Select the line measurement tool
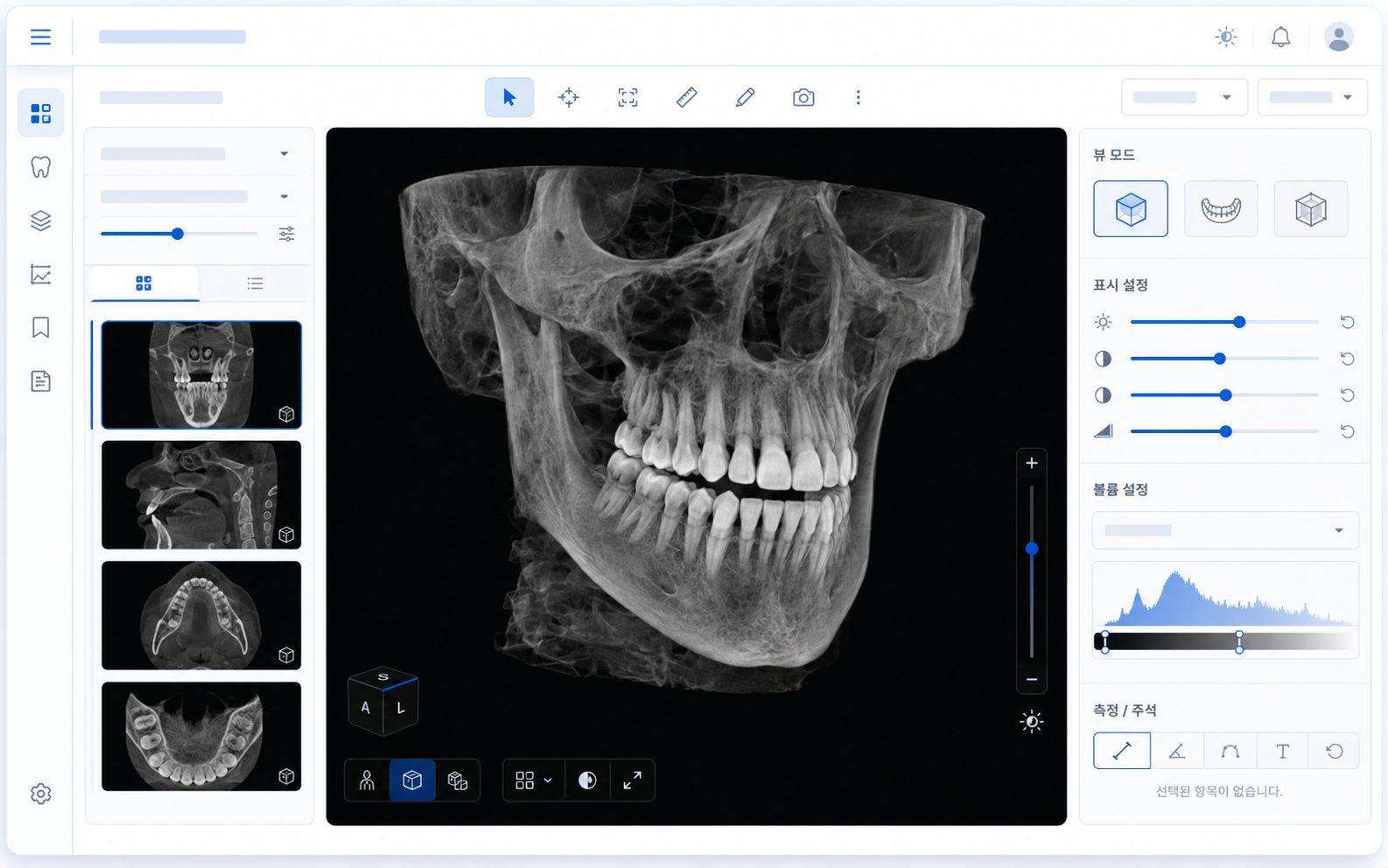This screenshot has width=1388, height=868. pyautogui.click(x=1122, y=751)
